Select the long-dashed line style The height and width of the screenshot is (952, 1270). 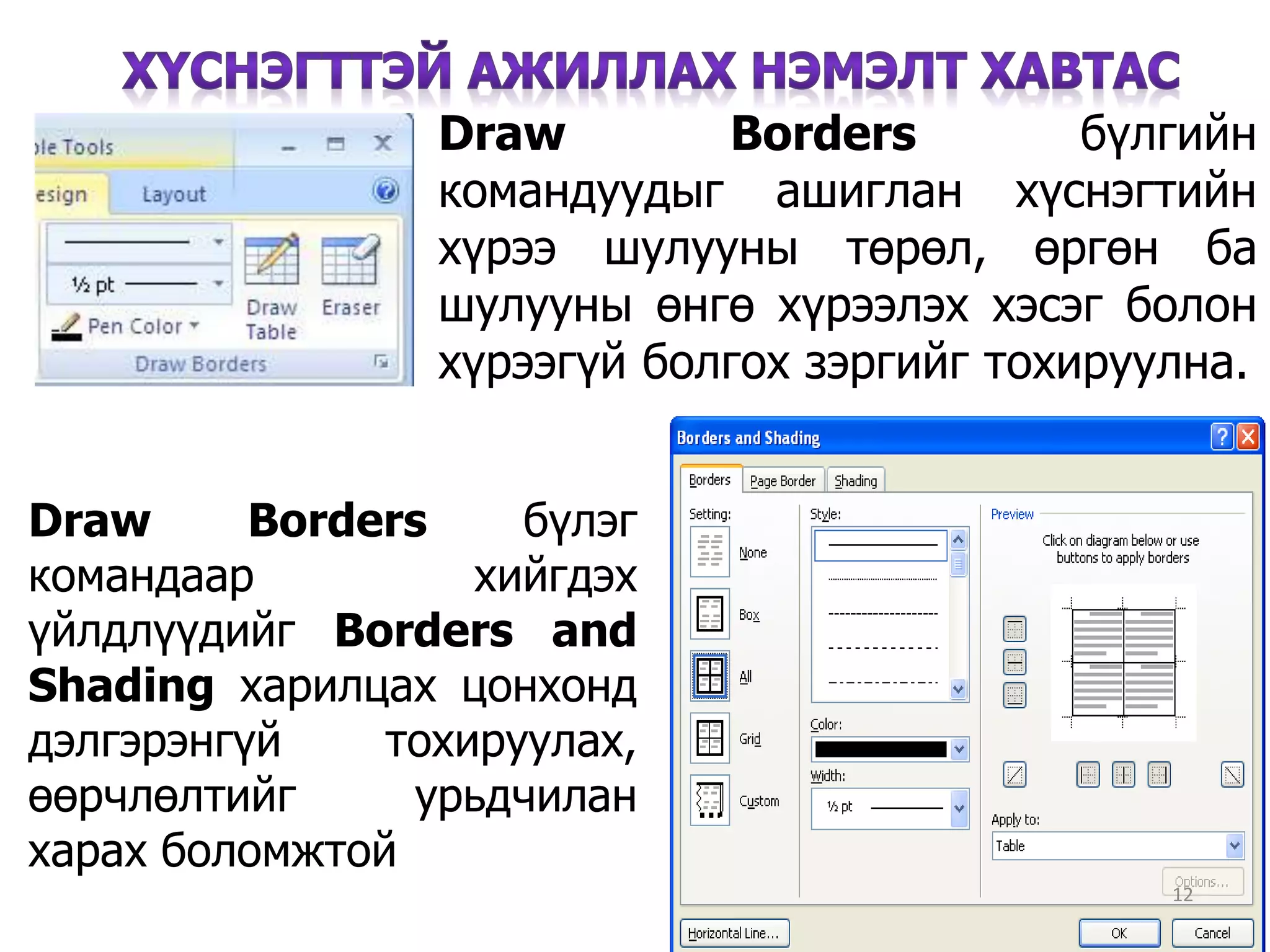(882, 648)
